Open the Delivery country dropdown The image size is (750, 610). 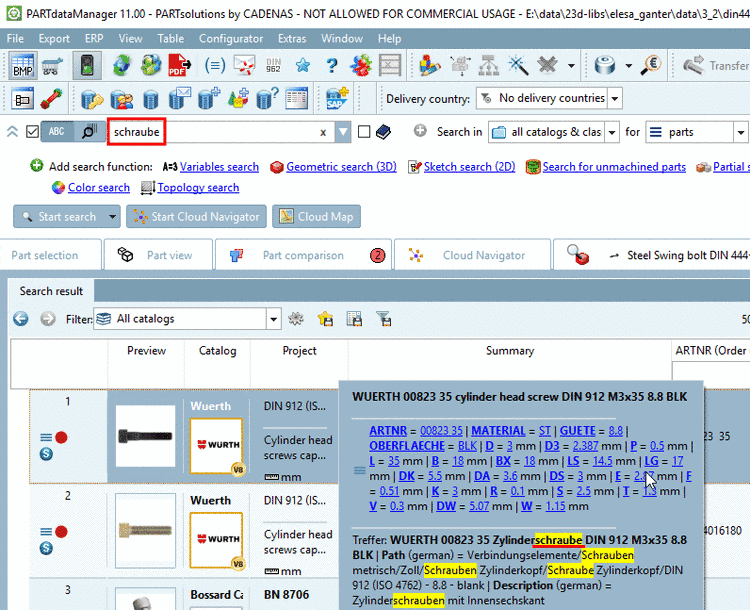615,99
